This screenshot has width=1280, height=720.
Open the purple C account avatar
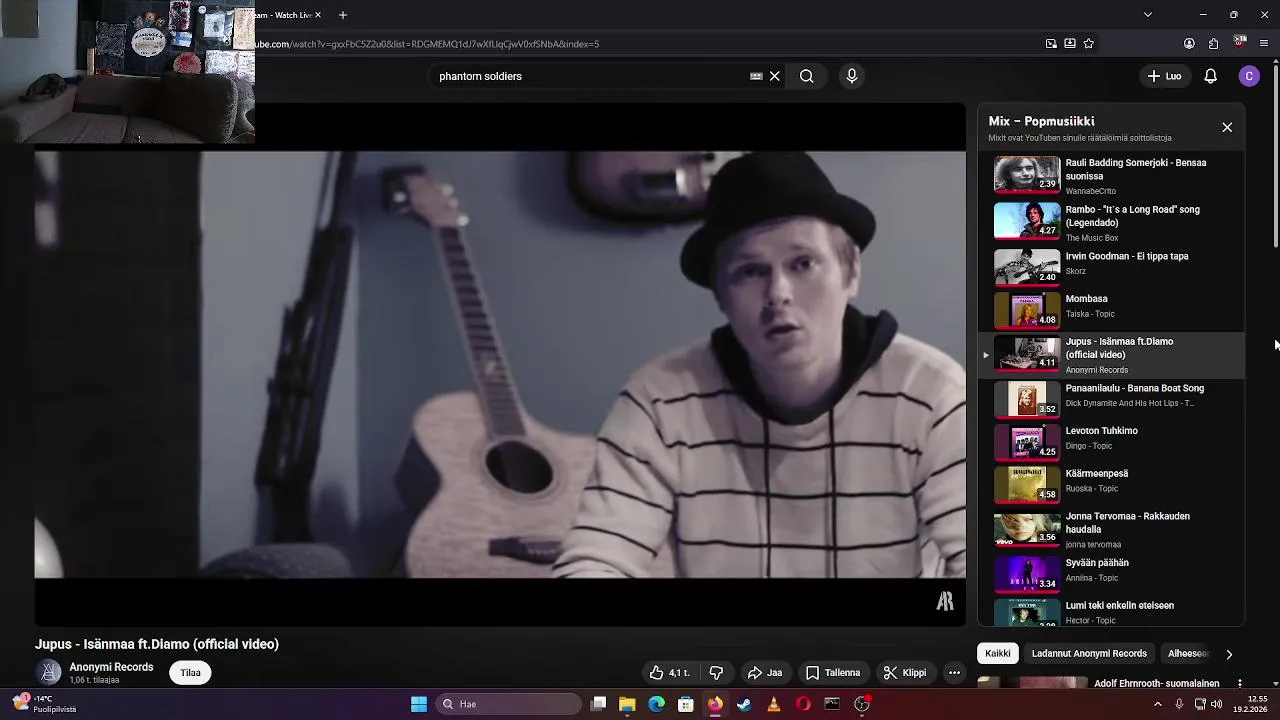point(1249,76)
